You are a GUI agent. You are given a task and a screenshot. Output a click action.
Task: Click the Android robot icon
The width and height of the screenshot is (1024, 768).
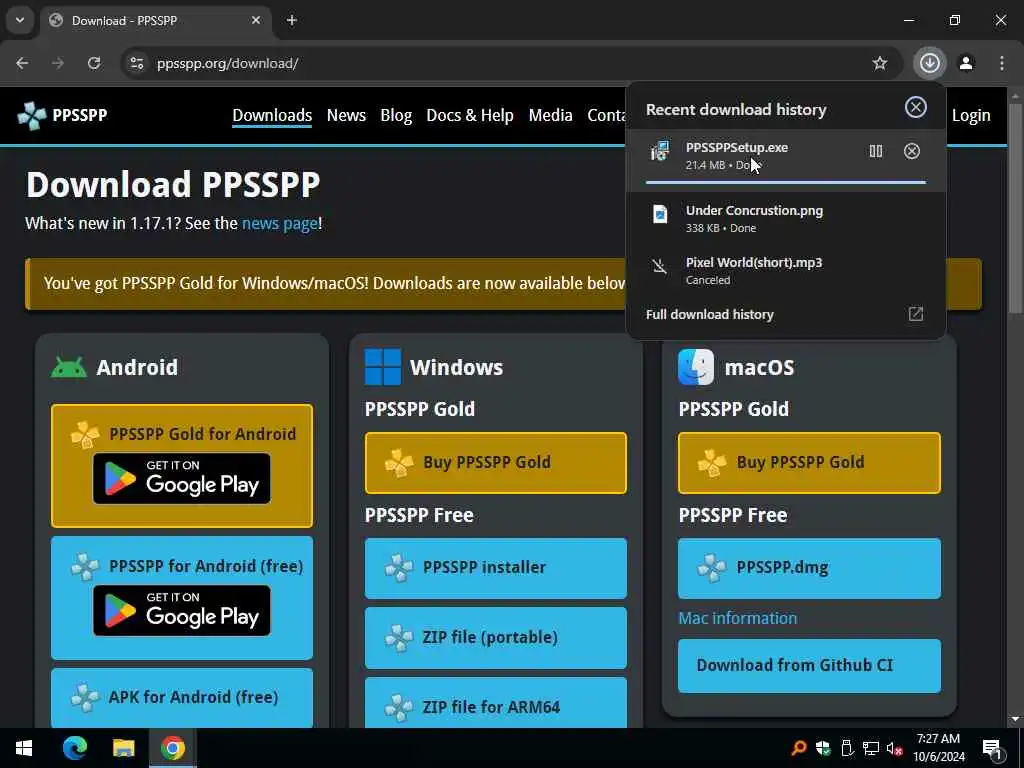pos(69,367)
